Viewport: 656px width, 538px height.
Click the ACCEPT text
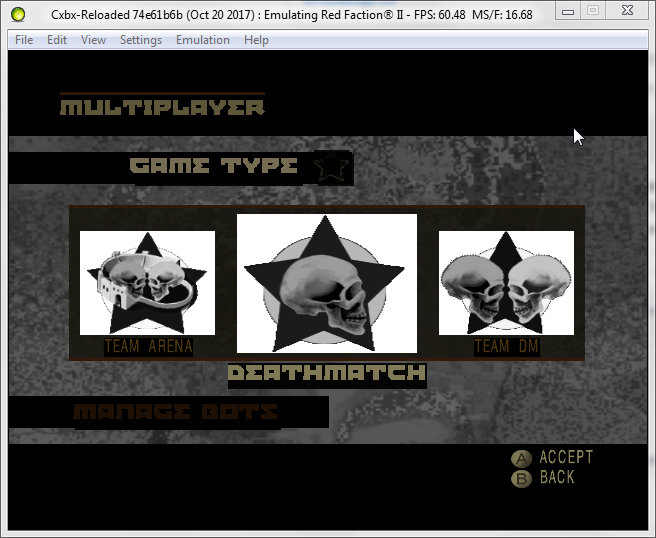coord(566,457)
